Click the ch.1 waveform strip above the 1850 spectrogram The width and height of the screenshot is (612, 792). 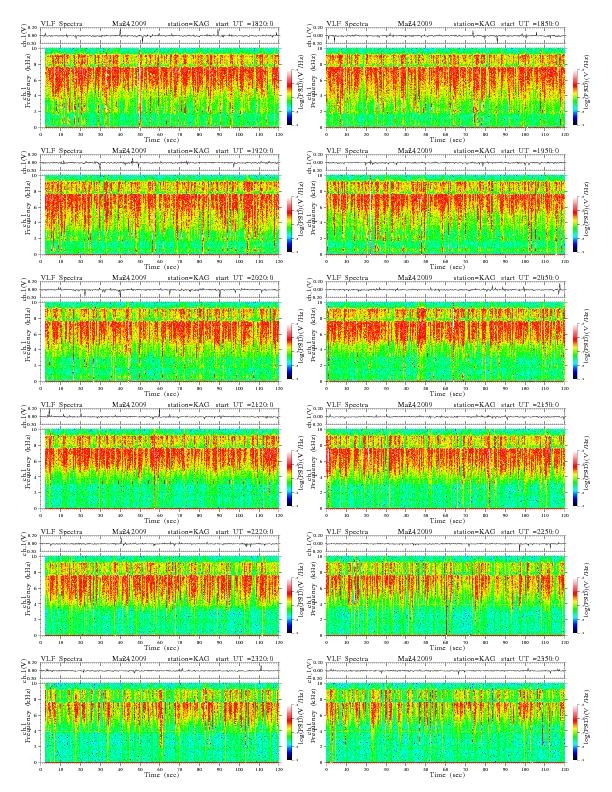click(445, 35)
